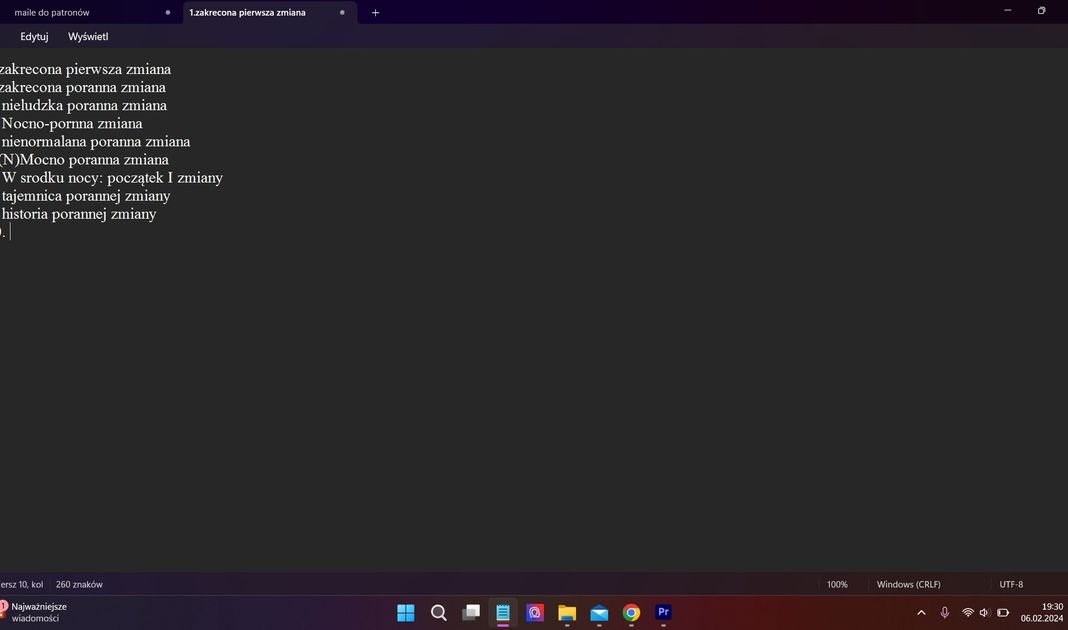
Task: Click the text line "tajemnica porannej zmiany"
Action: (86, 196)
